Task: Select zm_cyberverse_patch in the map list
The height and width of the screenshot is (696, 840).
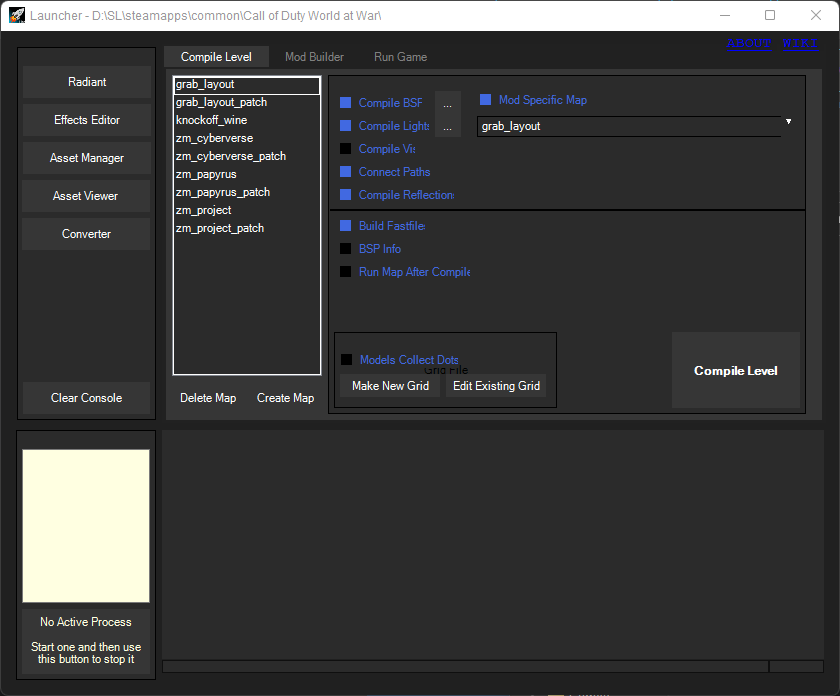Action: (x=247, y=156)
